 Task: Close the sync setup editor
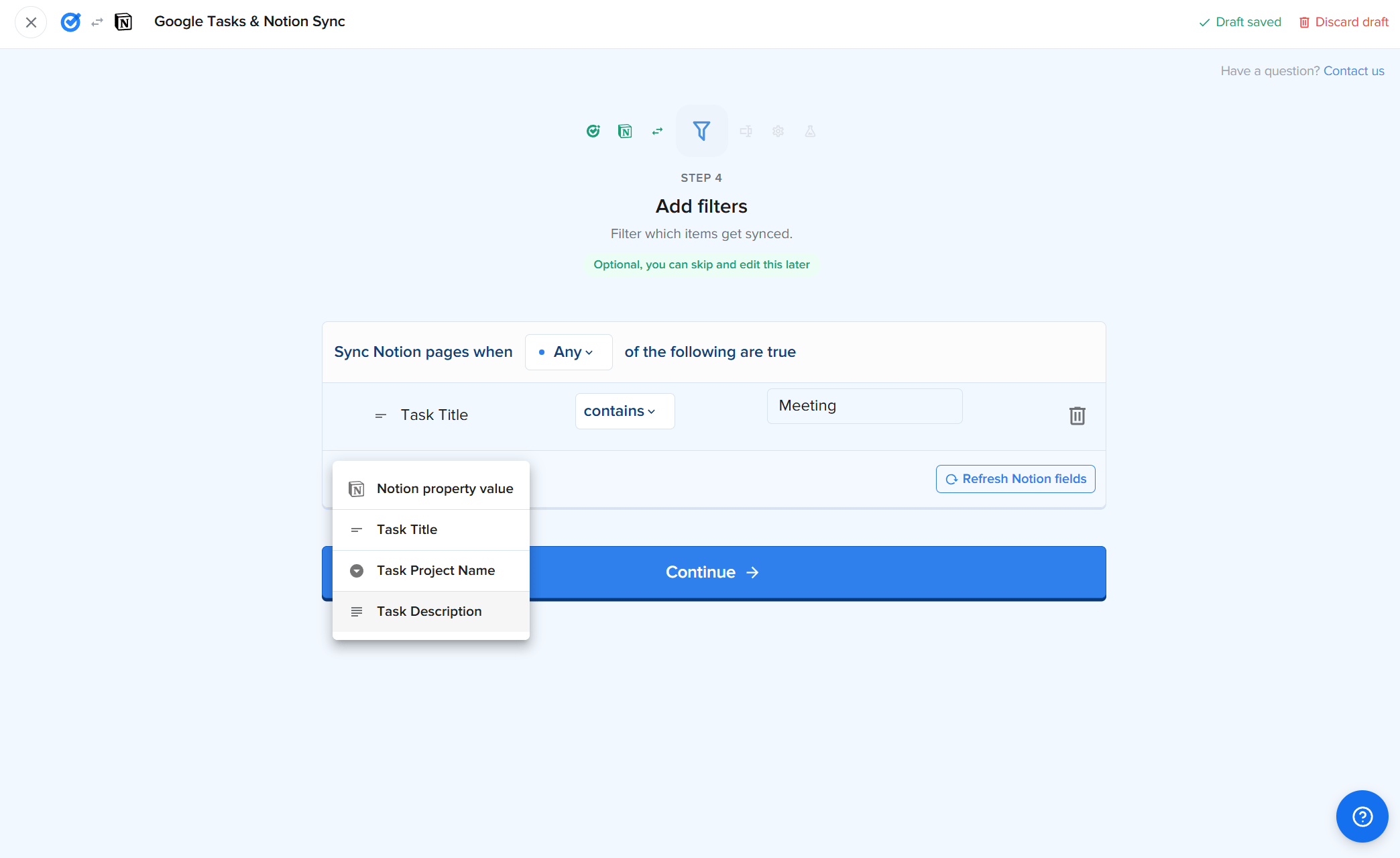pos(31,22)
